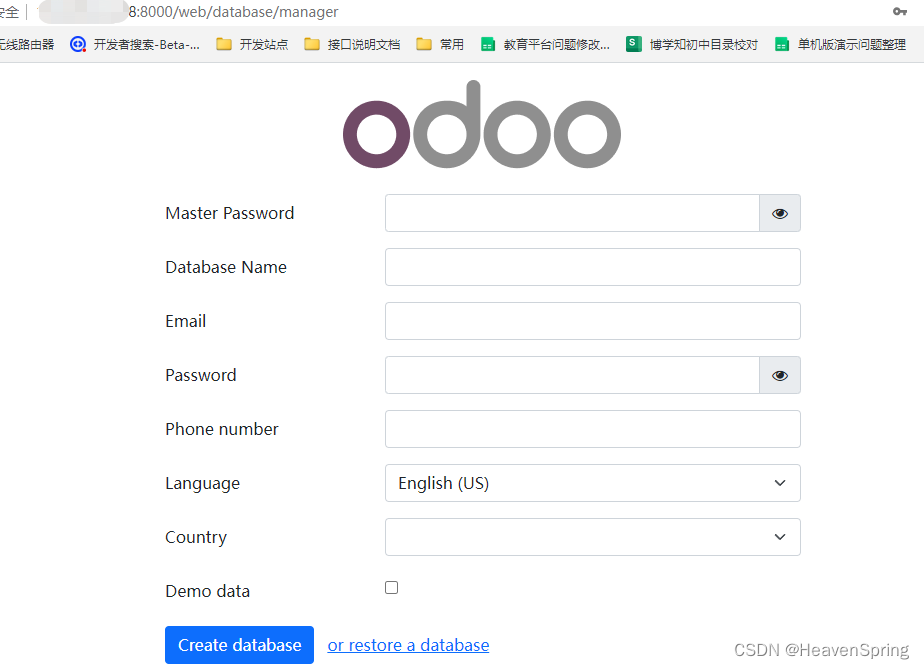Click the Phone number input field
The image size is (924, 669).
(592, 429)
